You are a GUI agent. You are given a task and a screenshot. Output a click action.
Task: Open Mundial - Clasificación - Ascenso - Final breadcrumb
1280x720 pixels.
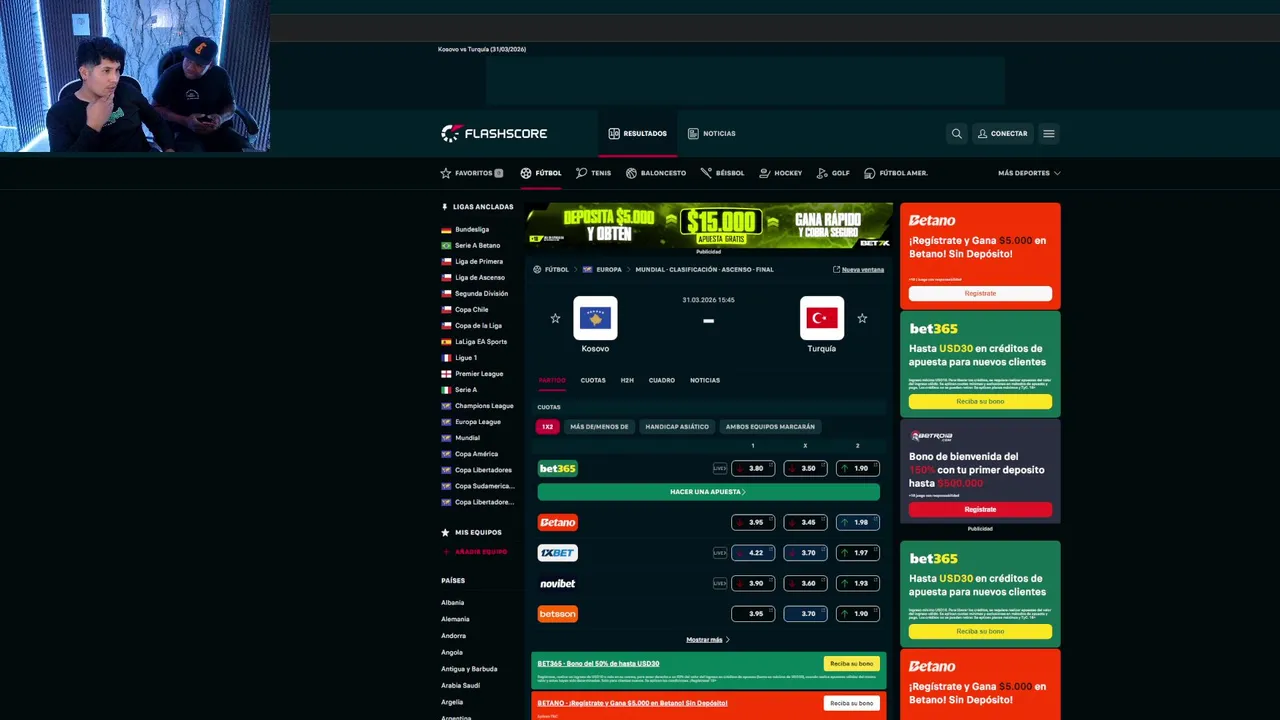pos(704,269)
